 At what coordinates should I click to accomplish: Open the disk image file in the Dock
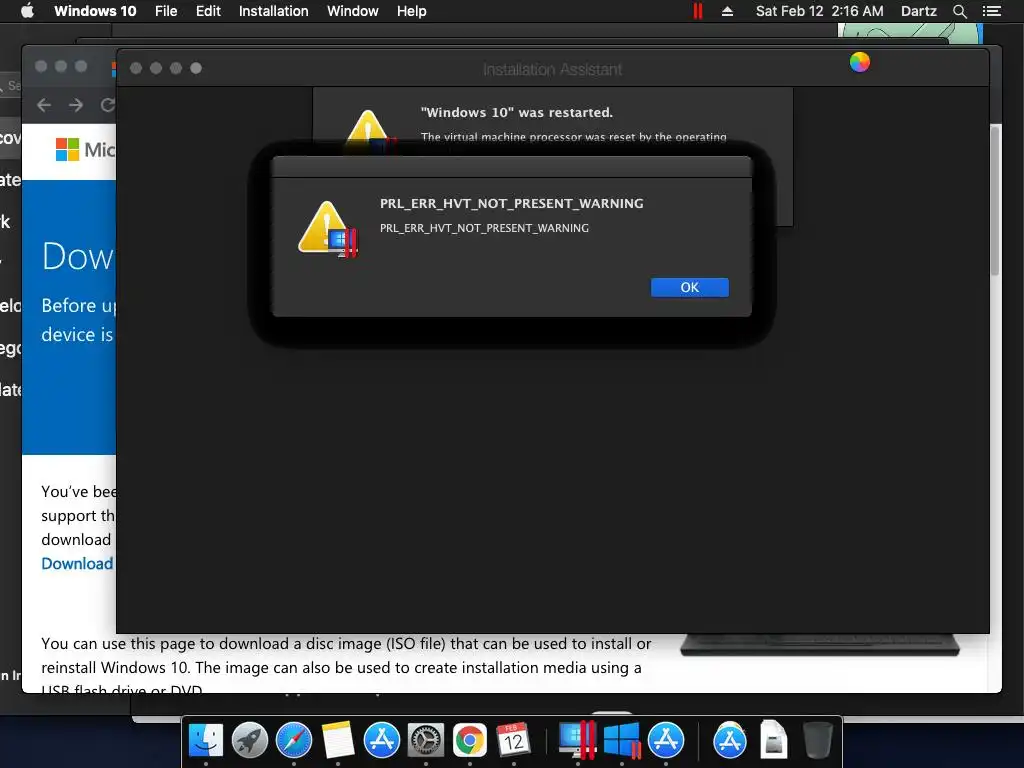pos(773,741)
